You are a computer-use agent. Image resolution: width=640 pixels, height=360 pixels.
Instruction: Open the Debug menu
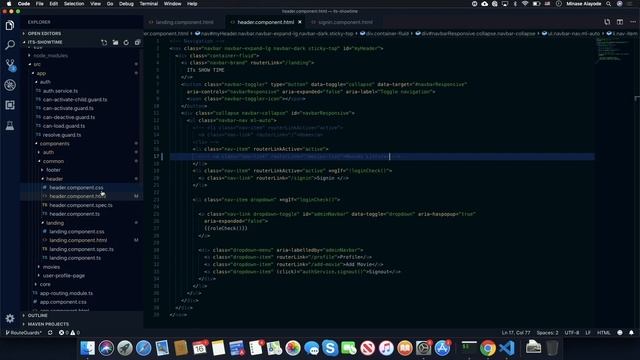126,4
